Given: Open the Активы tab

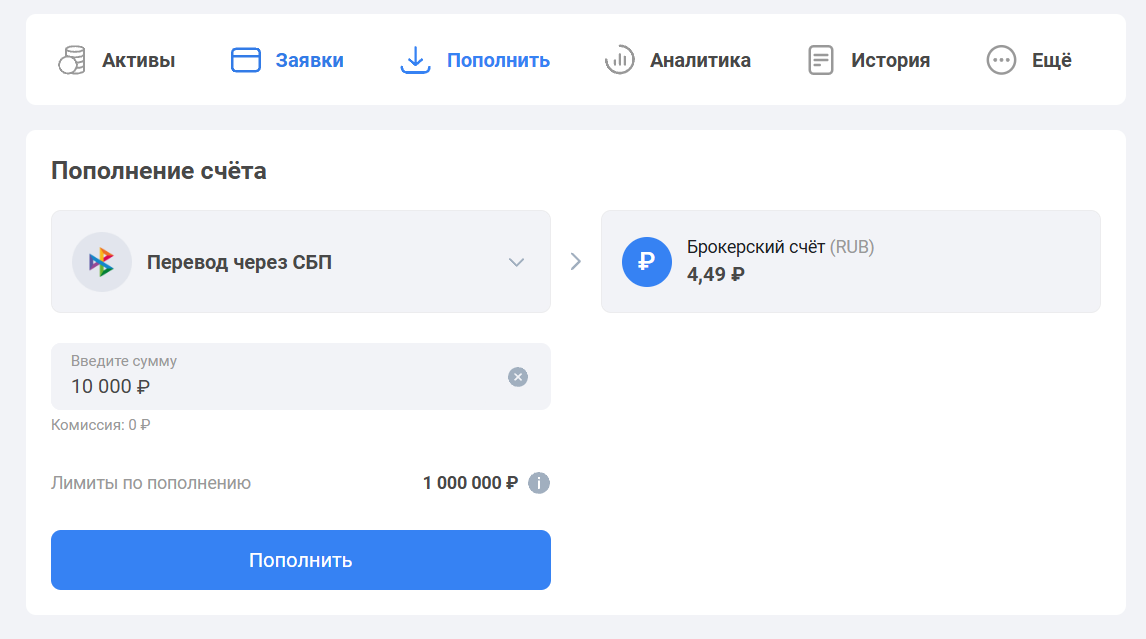Looking at the screenshot, I should [116, 60].
